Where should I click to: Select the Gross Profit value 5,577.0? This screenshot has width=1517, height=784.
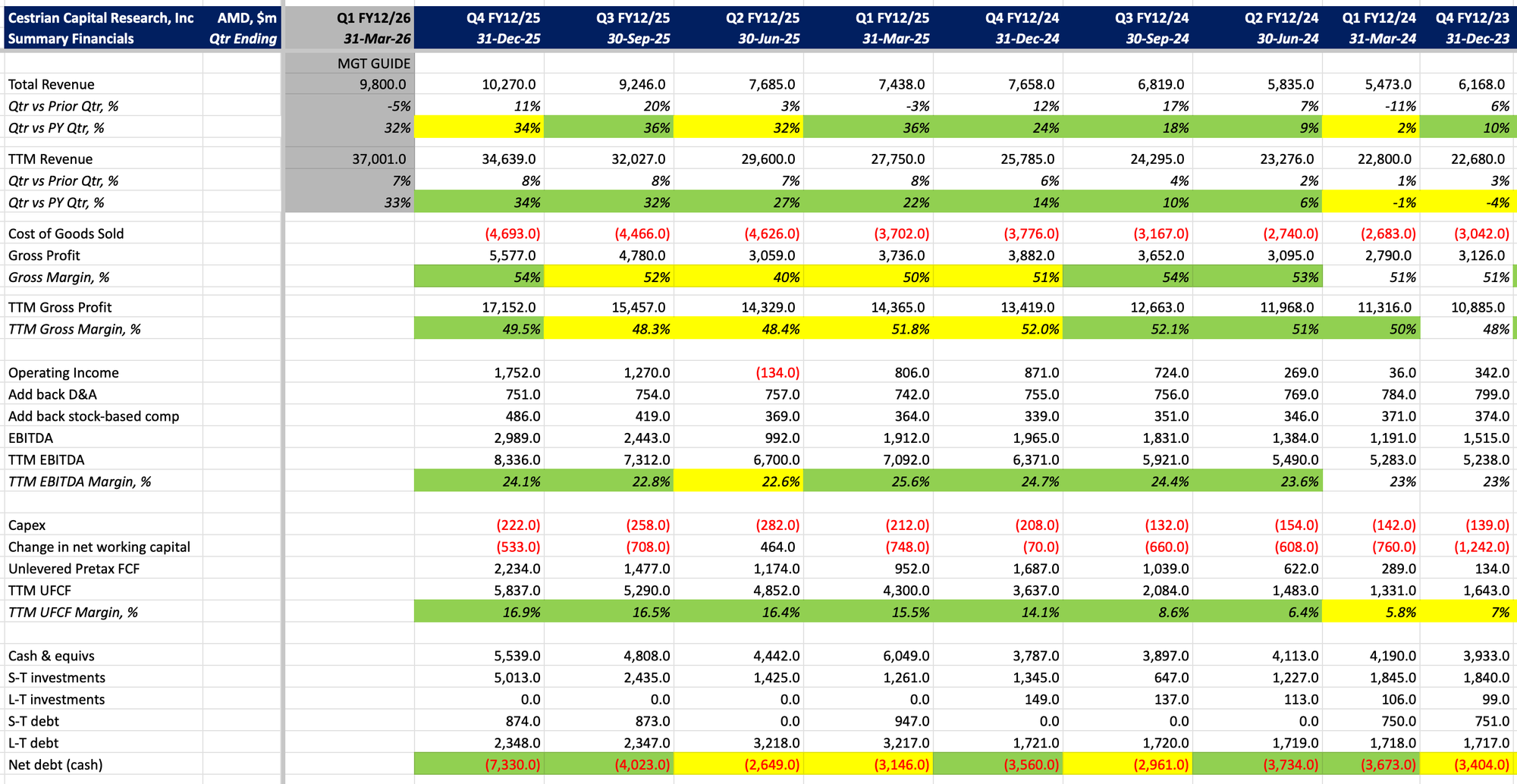[513, 256]
